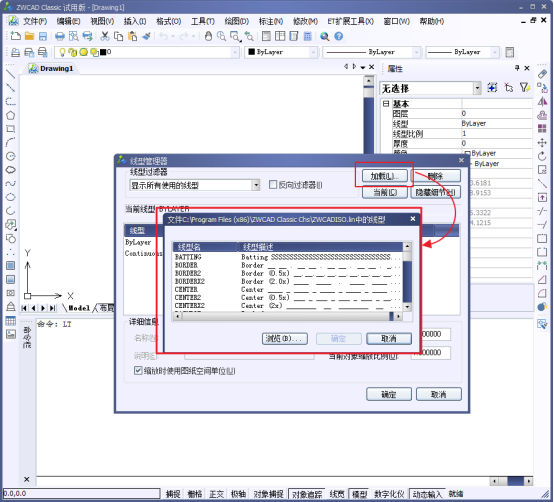Activate the Pan hand tool
Viewport: 554px width, 502px height.
208,36
